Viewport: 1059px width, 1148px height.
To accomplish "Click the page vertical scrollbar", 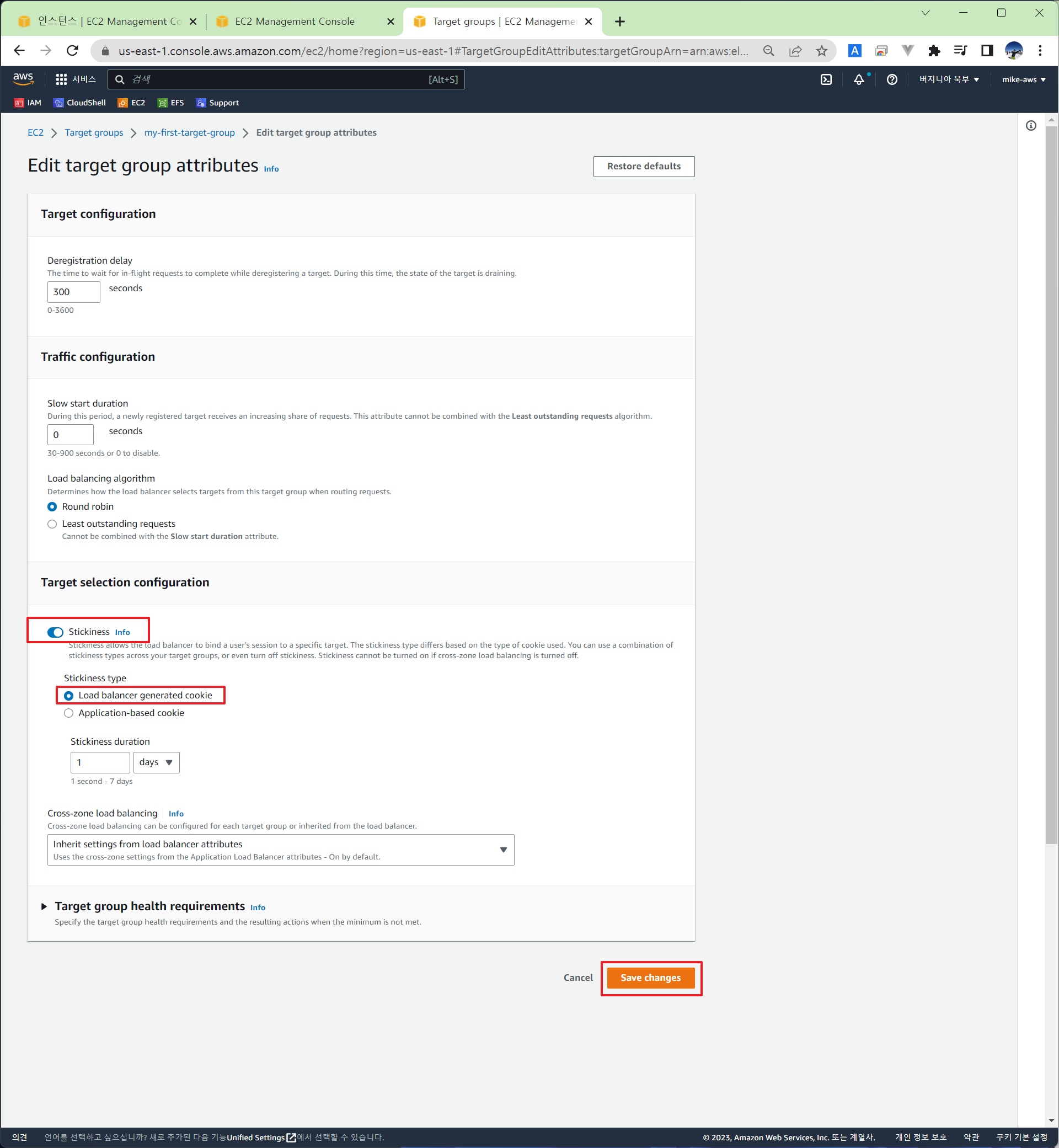I will 1051,484.
